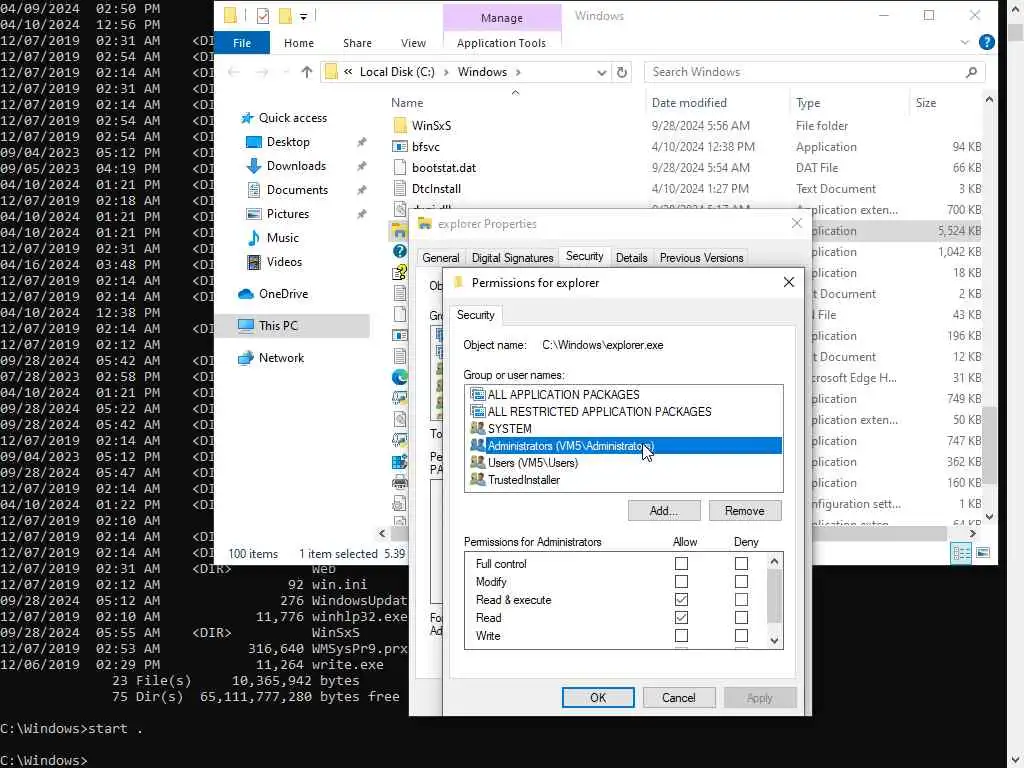Click Add... to add a user
This screenshot has height=768, width=1024.
click(664, 511)
